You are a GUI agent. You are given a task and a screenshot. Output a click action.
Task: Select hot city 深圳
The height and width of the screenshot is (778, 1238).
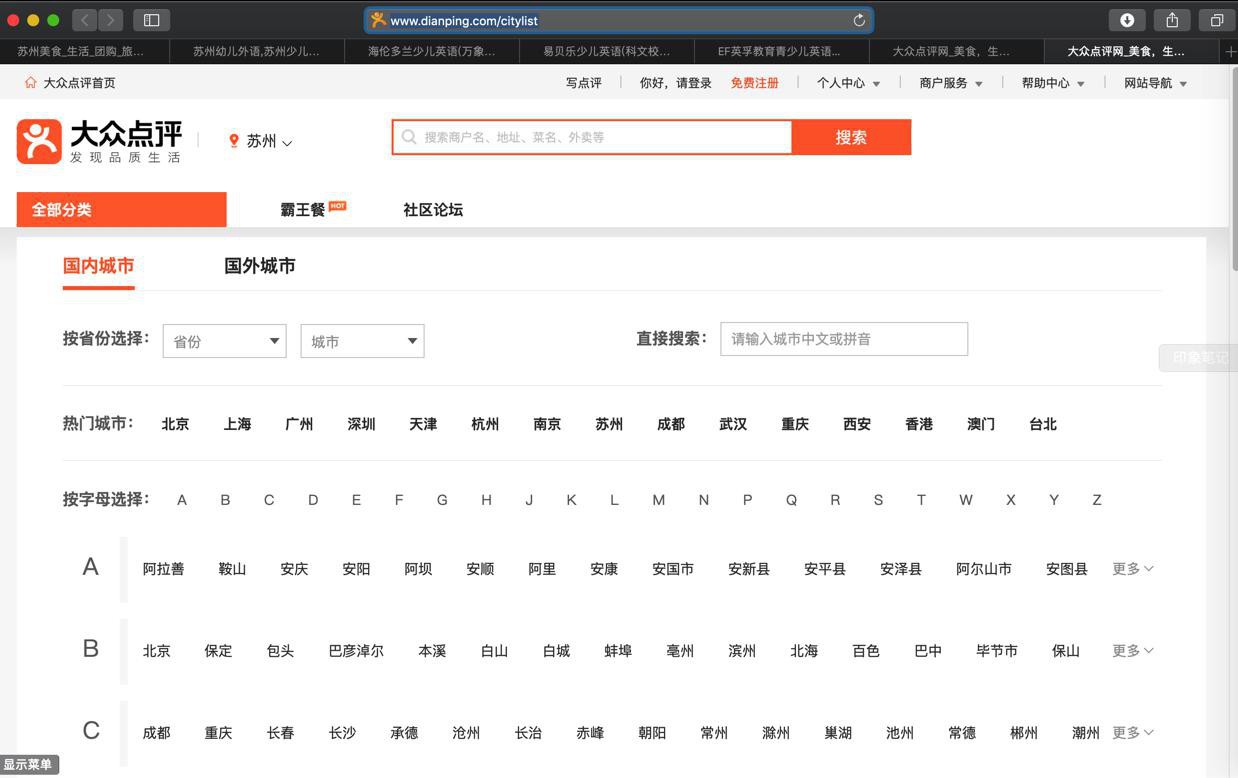[x=362, y=424]
